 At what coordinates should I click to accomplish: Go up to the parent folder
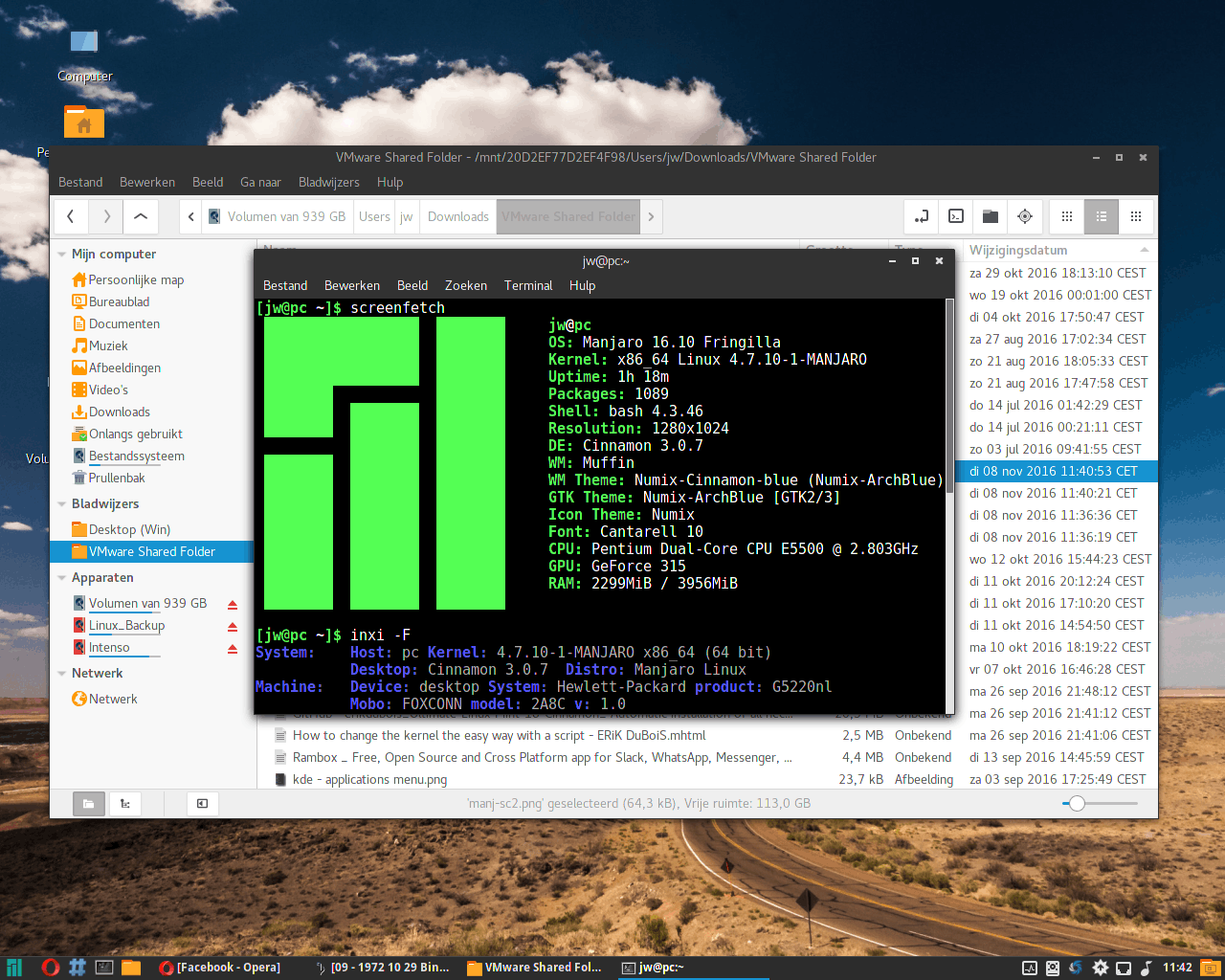point(141,216)
